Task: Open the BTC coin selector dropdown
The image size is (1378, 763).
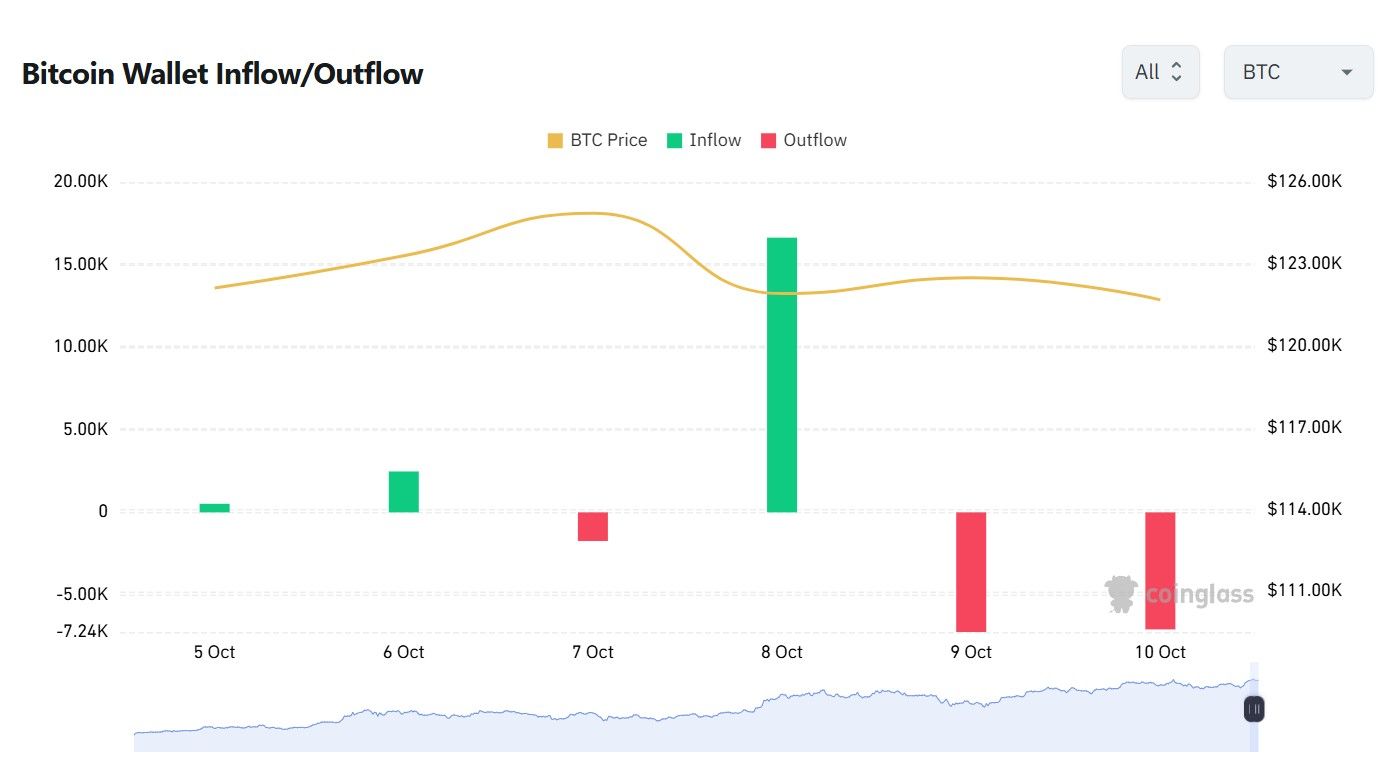Action: tap(1298, 72)
